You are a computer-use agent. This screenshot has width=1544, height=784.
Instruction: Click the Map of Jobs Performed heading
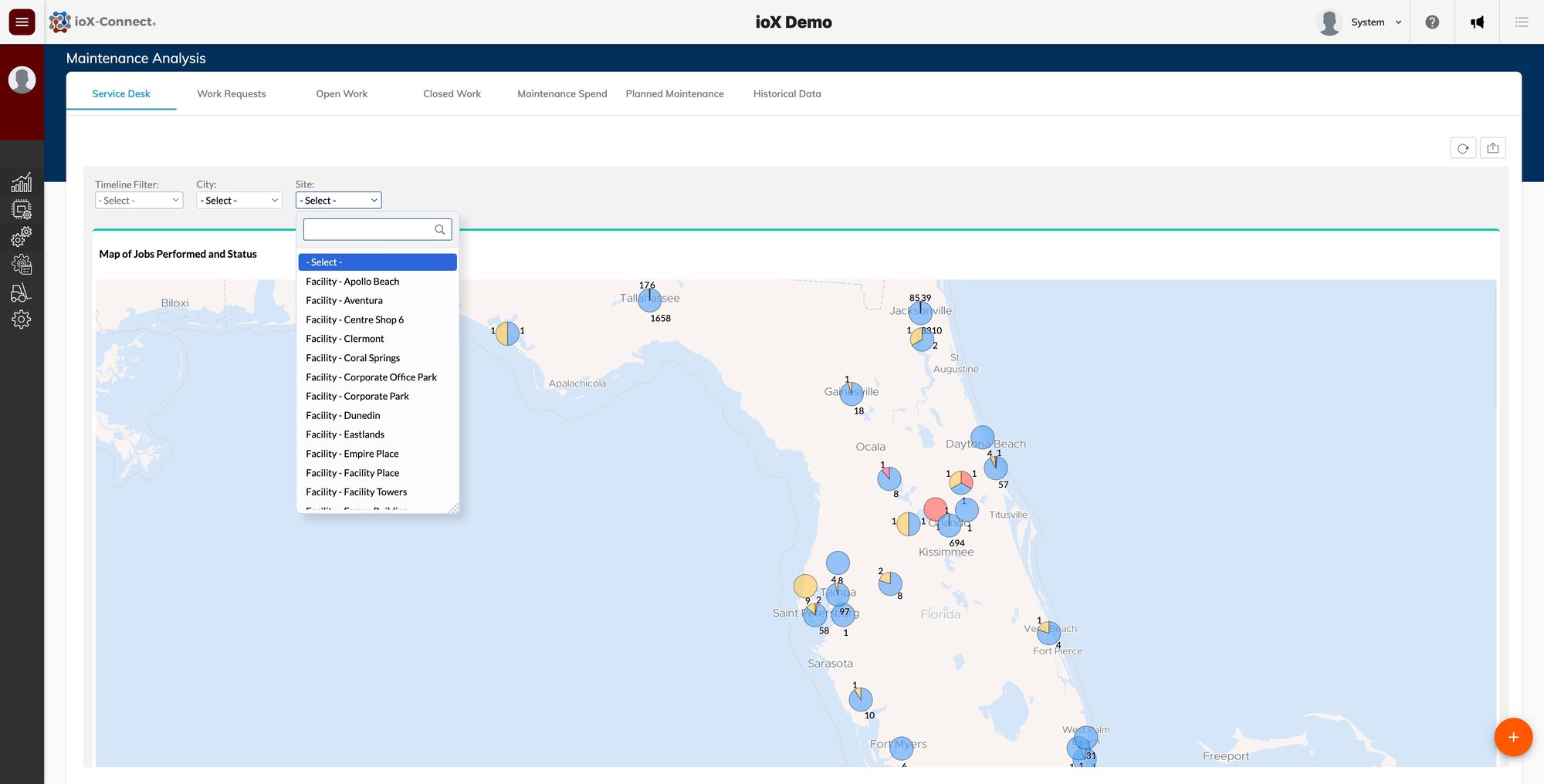[178, 254]
